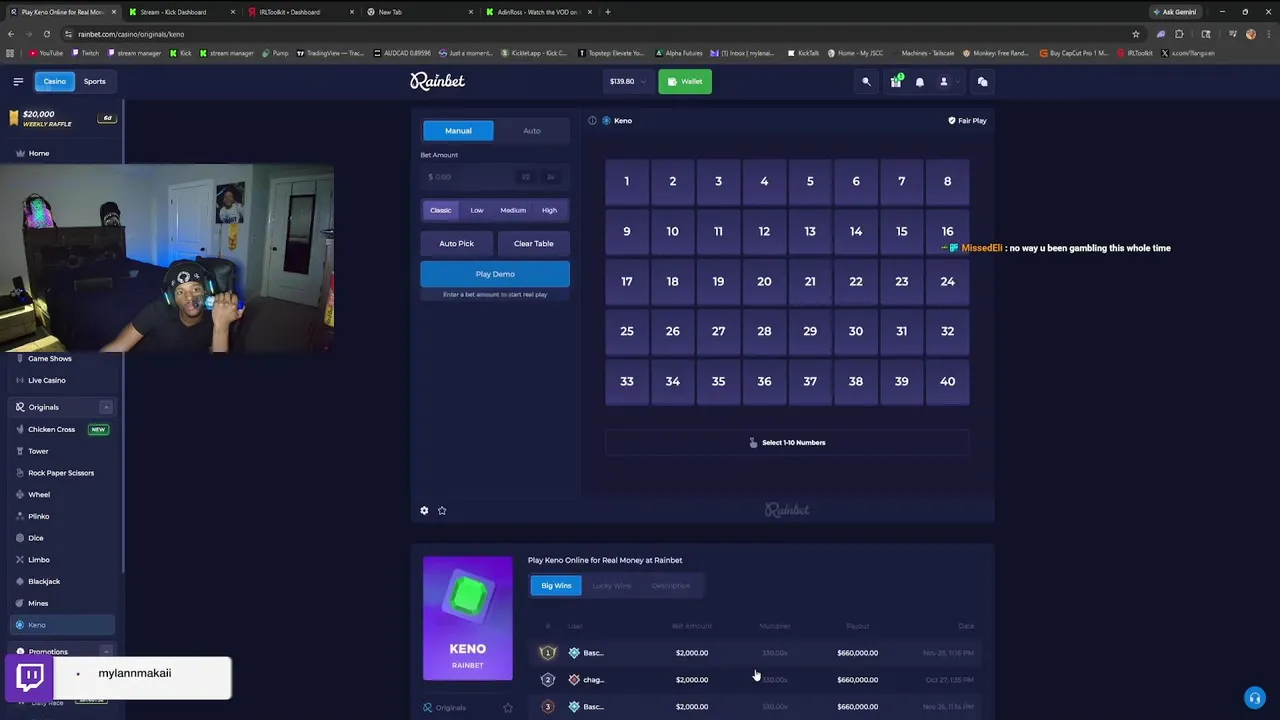Favorite game via star beside Originals

point(507,708)
